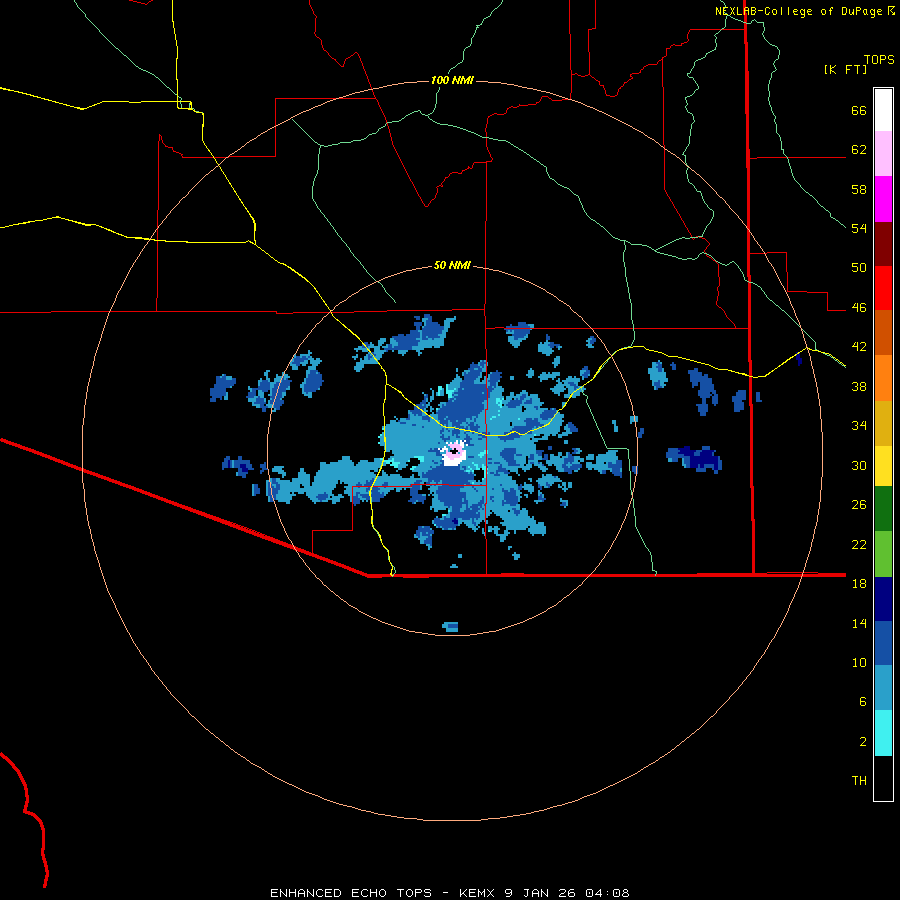Select the "10" legend number

coord(859,662)
